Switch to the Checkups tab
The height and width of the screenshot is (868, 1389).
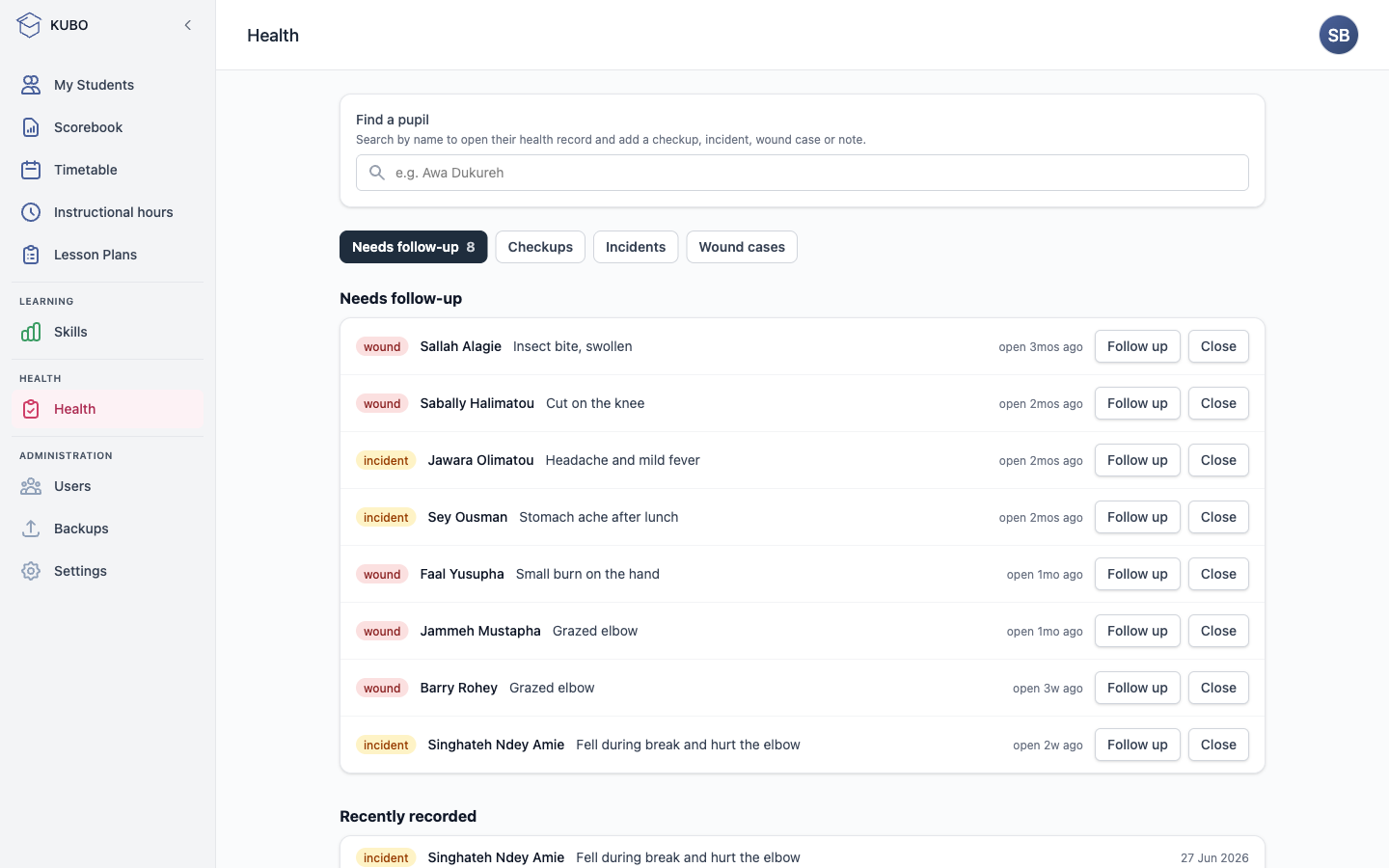(540, 247)
